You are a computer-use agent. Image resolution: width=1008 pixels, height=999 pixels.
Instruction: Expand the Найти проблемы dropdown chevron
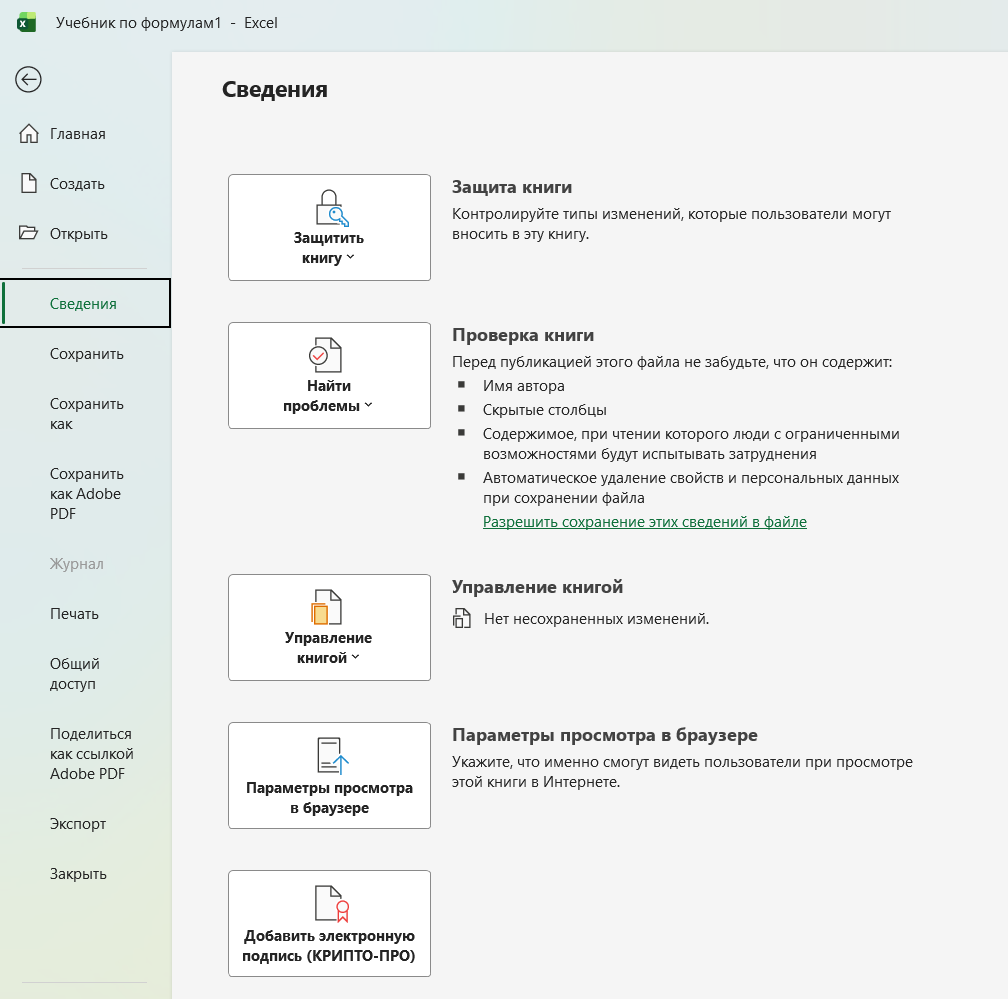tap(368, 405)
